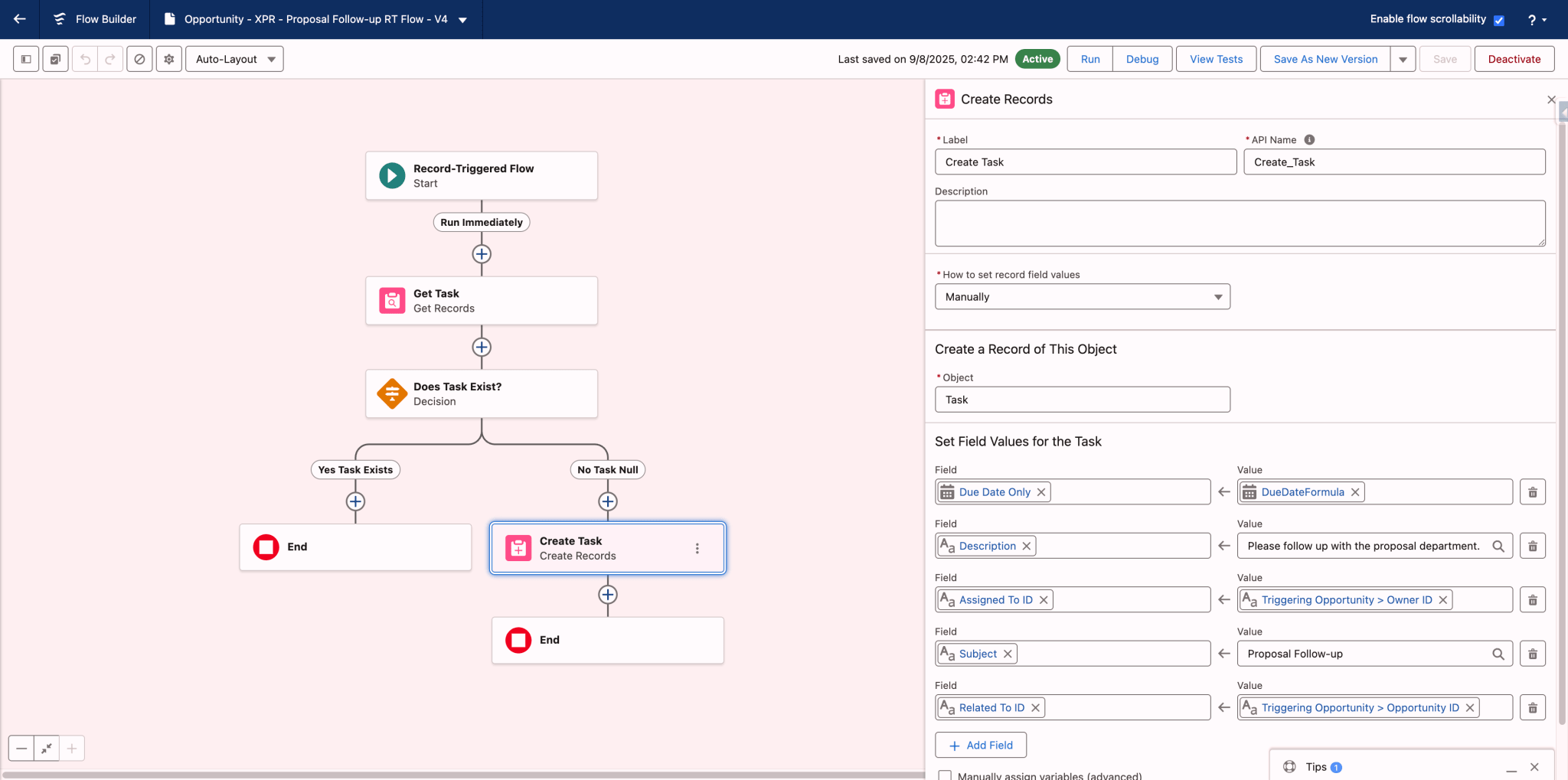Click the select elements toolbar icon

coord(55,58)
